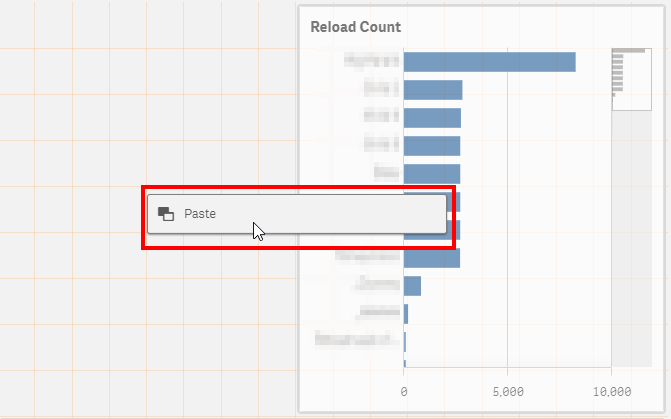Screen dimensions: 671x419
Task: Select the fourth bar from the top
Action: [x=432, y=146]
